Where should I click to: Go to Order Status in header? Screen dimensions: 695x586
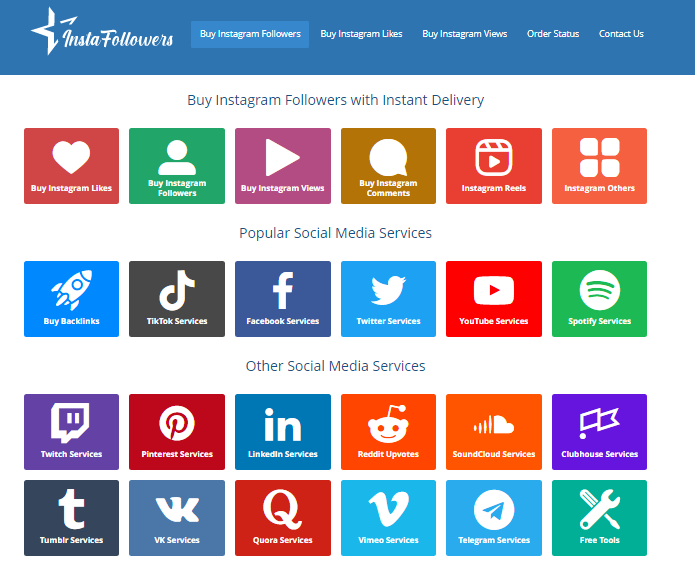553,34
